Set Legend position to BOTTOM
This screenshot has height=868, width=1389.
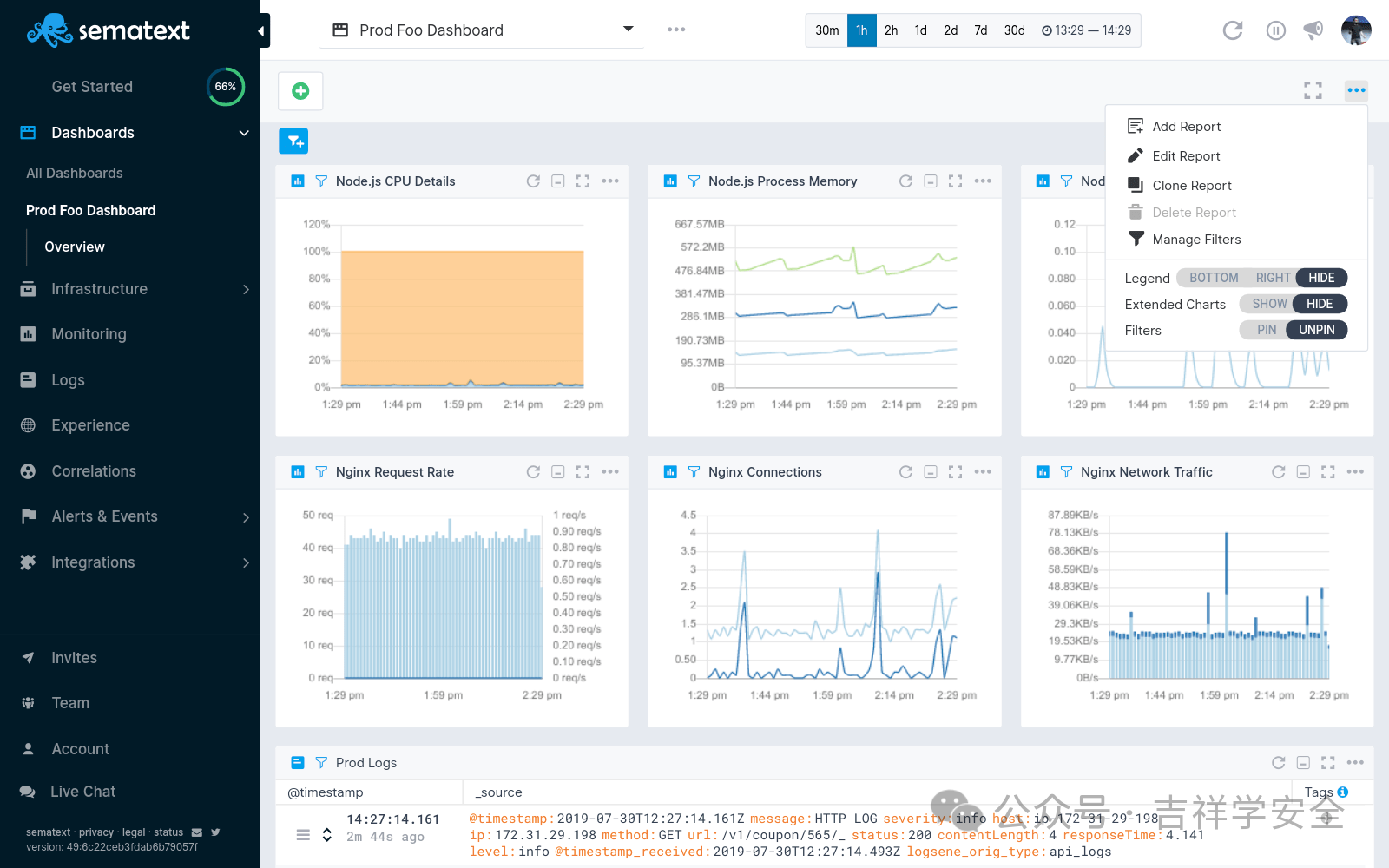(1214, 278)
